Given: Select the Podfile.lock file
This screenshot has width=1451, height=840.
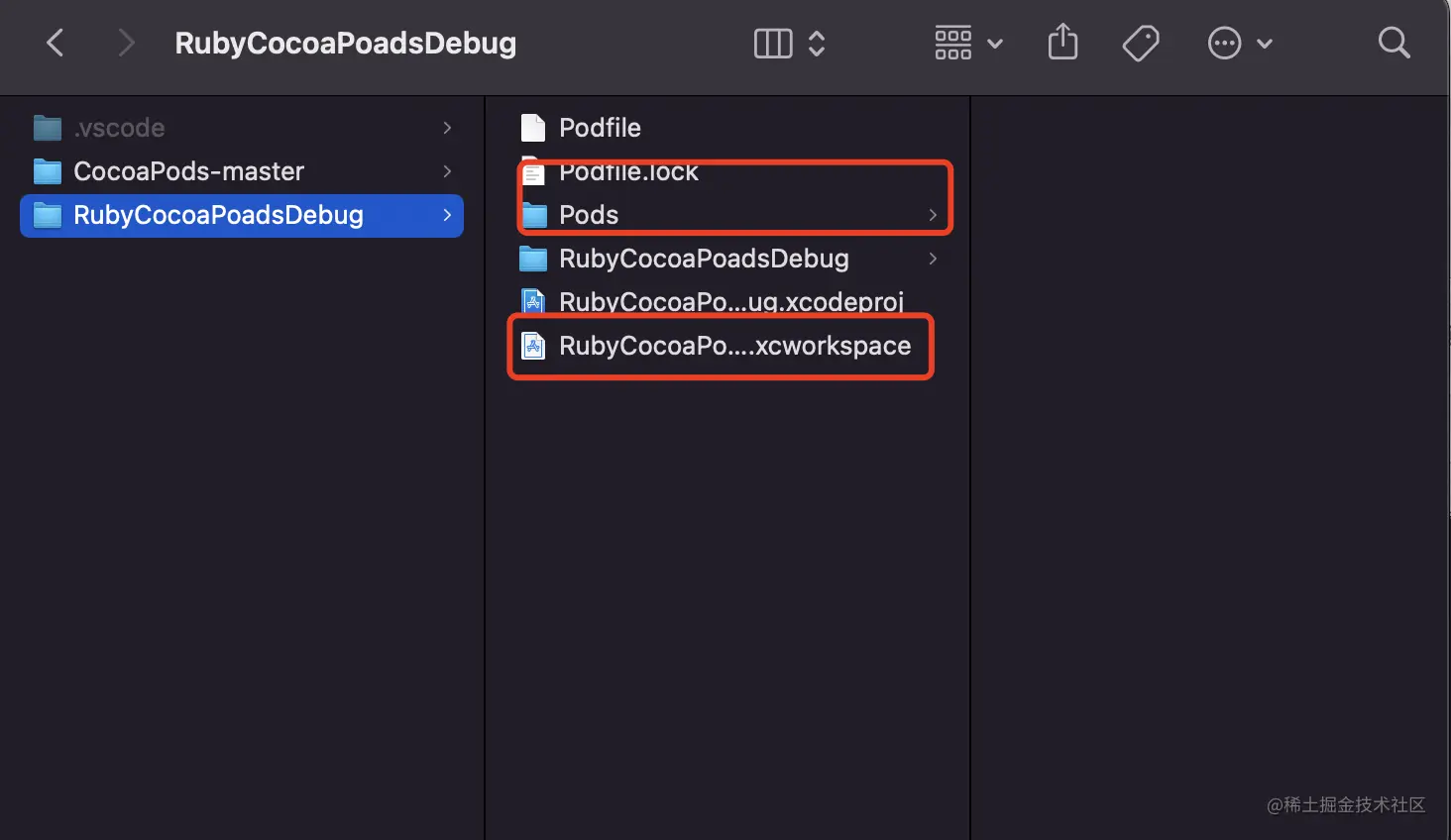Looking at the screenshot, I should tap(628, 173).
